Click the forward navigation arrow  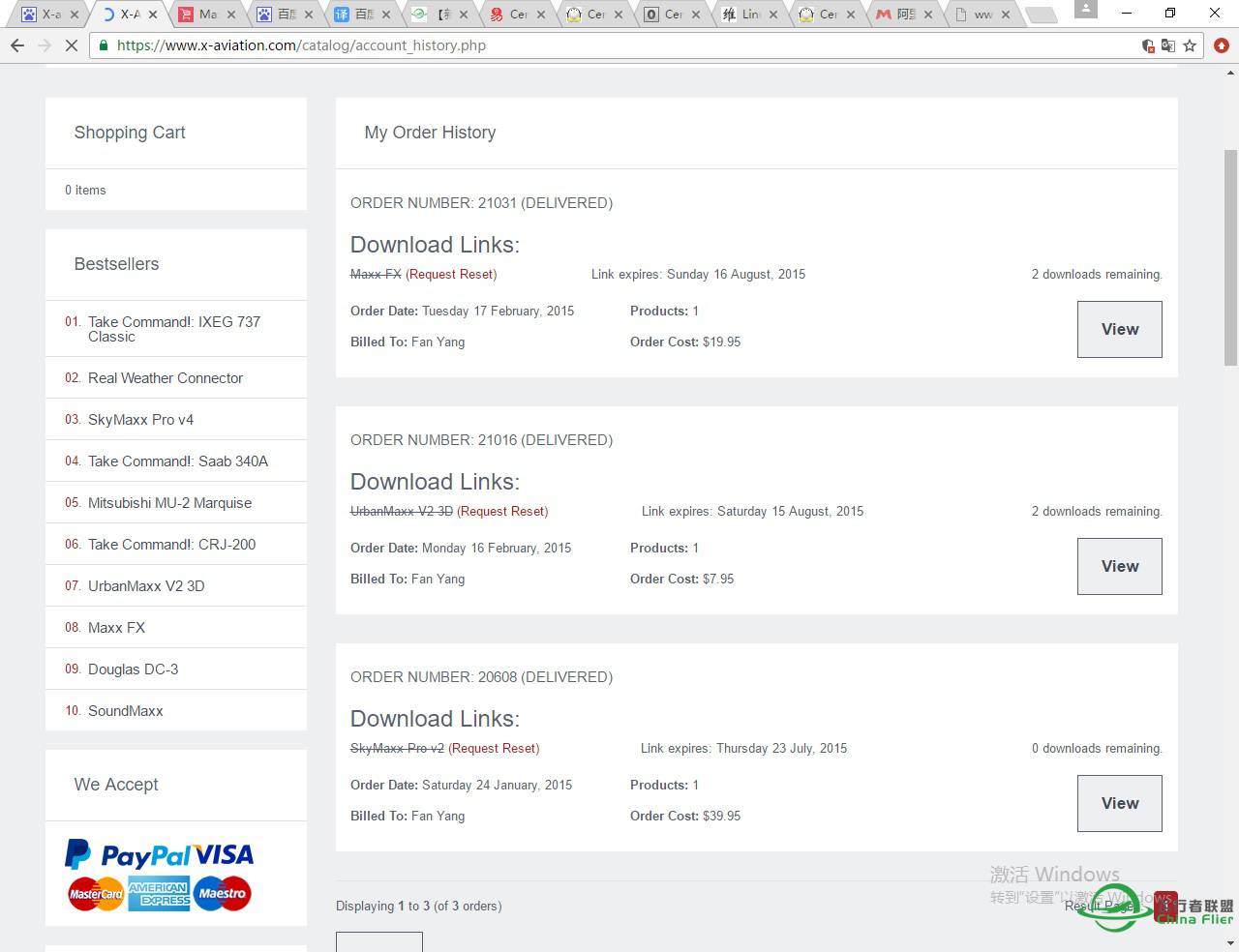point(45,45)
